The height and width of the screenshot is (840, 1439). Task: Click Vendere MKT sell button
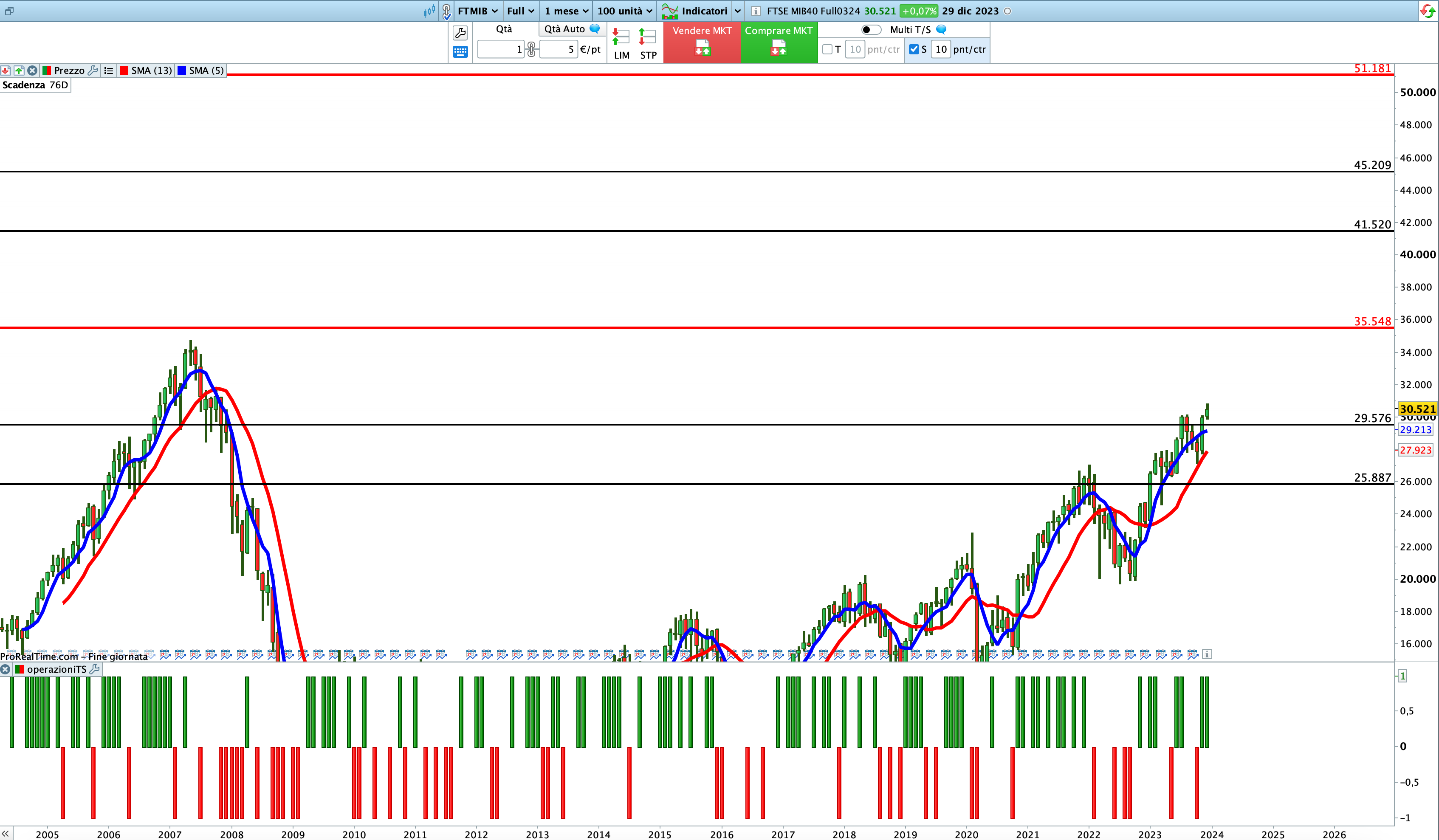(702, 42)
